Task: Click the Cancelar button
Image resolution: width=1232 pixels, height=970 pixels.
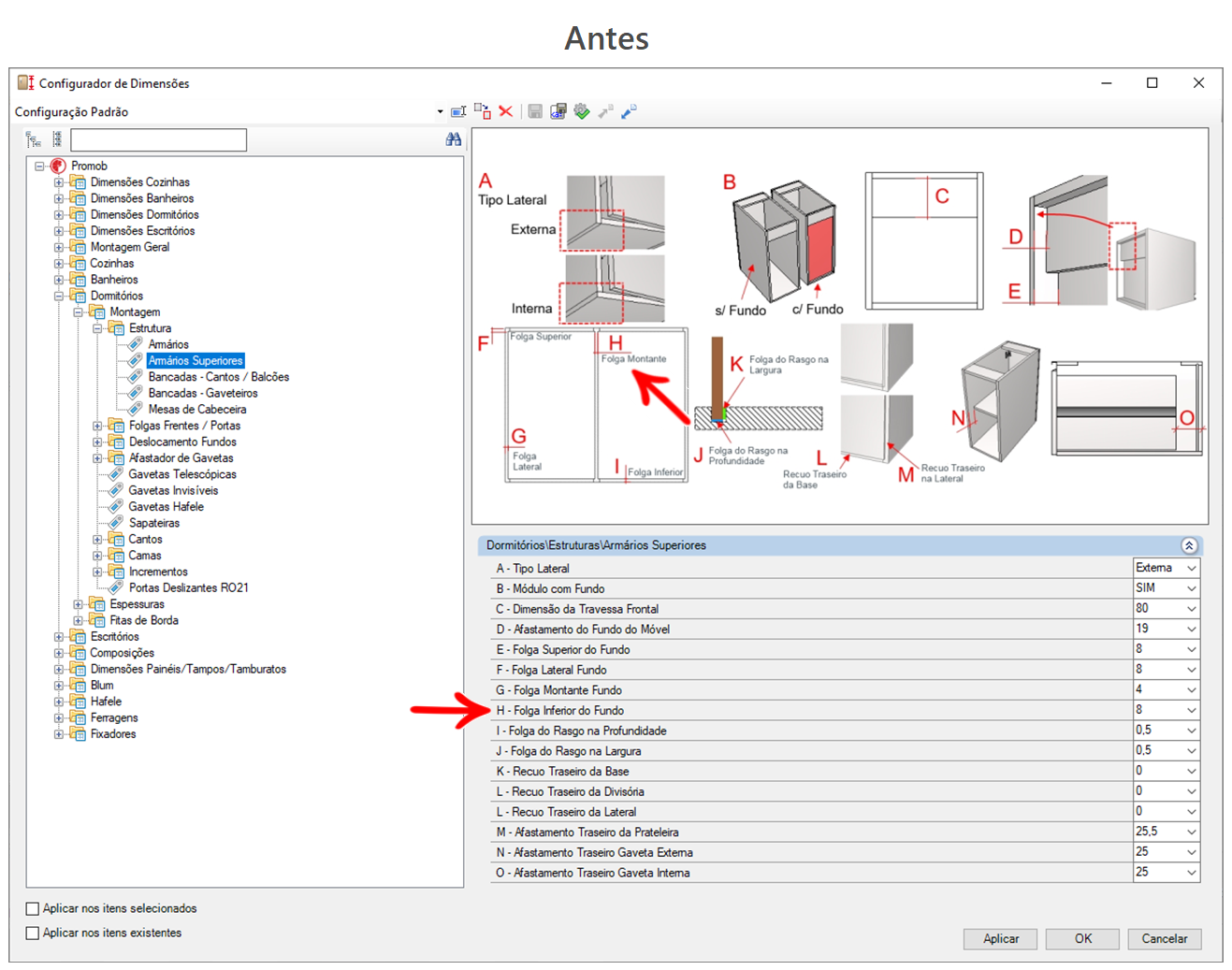Action: pos(1164,938)
